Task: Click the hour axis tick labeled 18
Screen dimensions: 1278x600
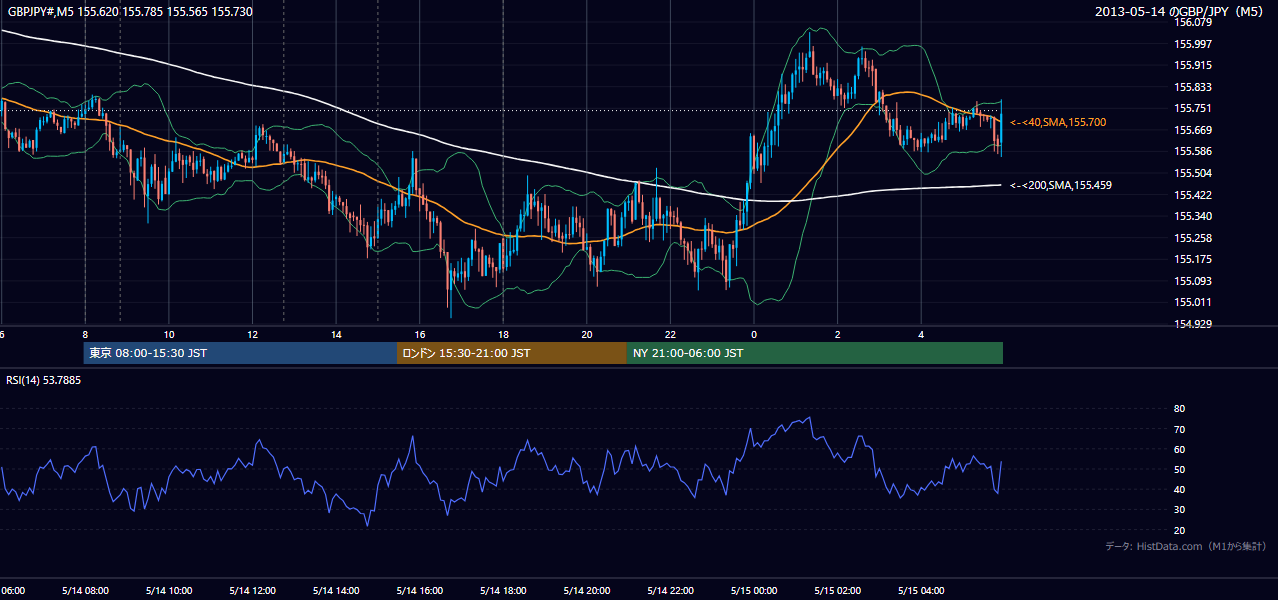Action: pos(503,335)
